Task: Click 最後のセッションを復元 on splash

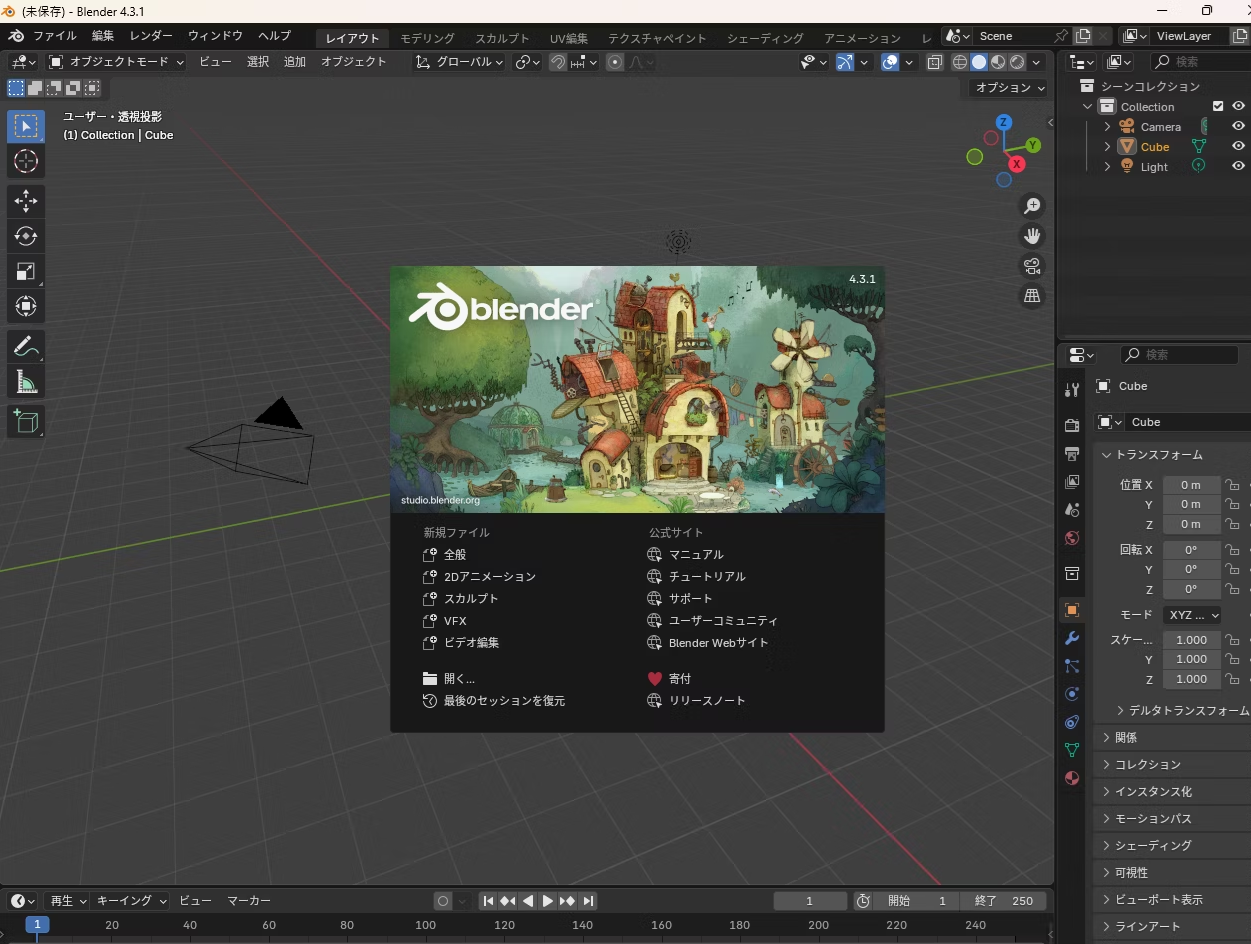Action: tap(494, 701)
